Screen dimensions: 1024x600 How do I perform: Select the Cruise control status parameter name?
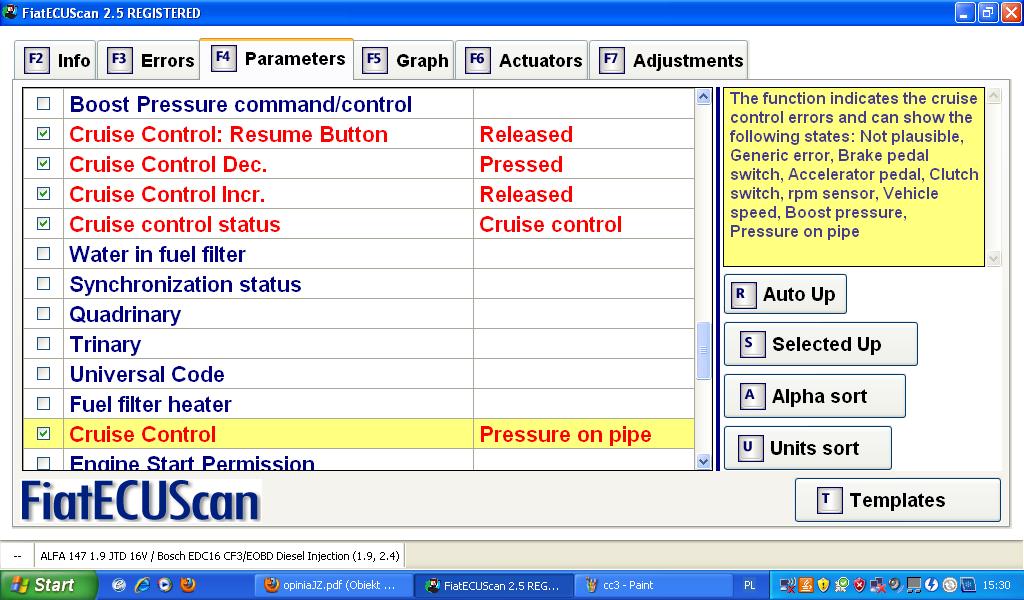pyautogui.click(x=174, y=224)
